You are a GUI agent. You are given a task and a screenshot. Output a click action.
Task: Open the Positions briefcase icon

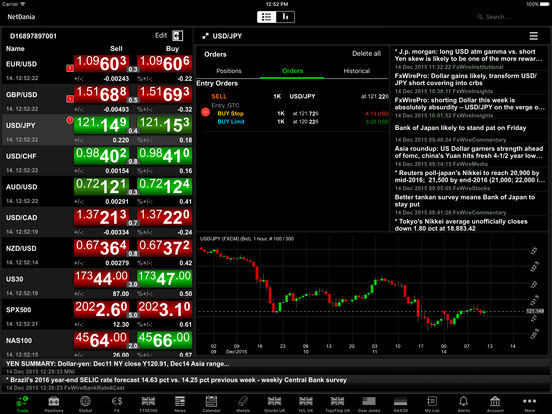(54, 404)
